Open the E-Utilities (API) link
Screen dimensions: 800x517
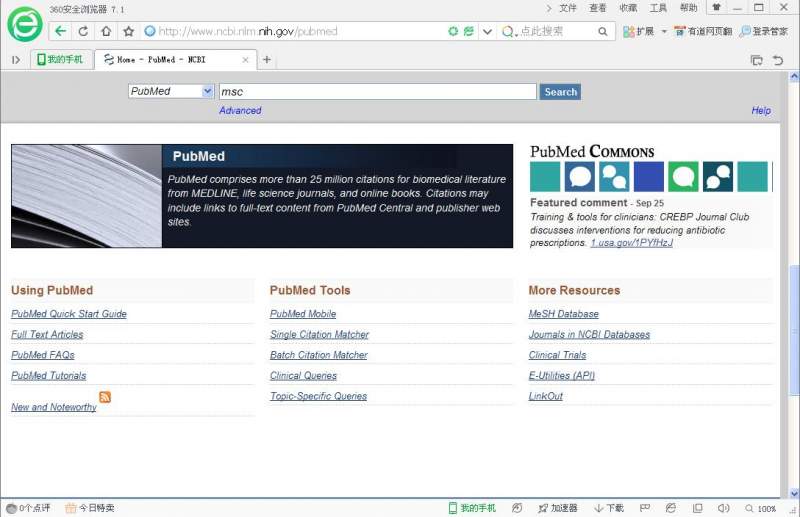[x=562, y=376]
